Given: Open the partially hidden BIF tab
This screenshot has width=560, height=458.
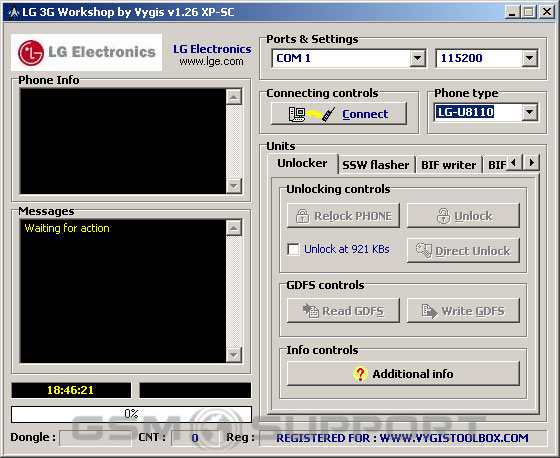Looking at the screenshot, I should click(495, 165).
